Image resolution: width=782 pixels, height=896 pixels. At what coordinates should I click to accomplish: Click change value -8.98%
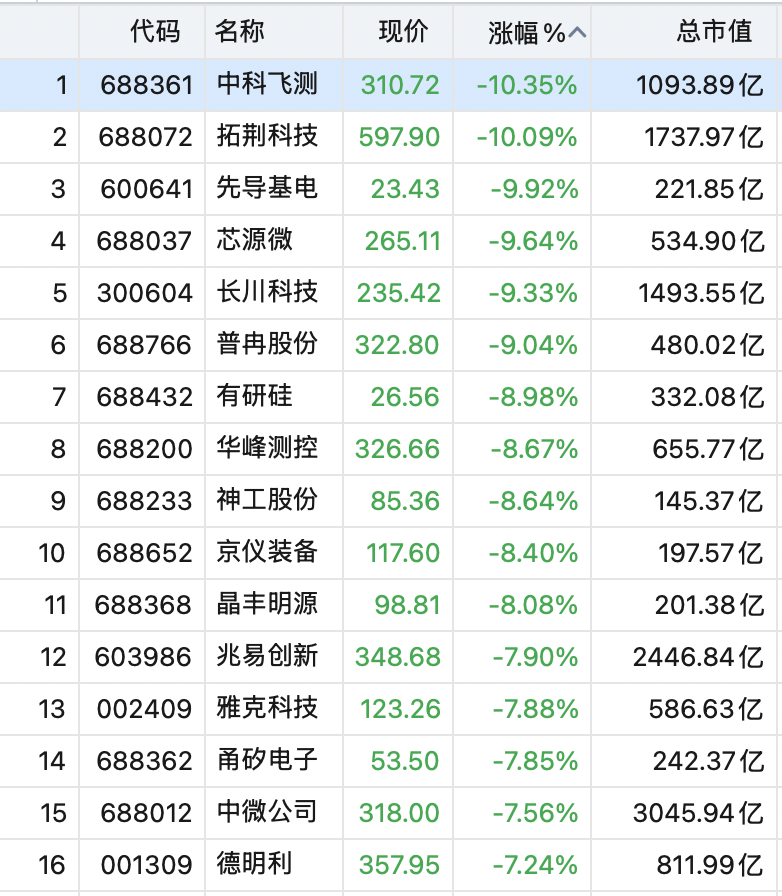(x=533, y=398)
